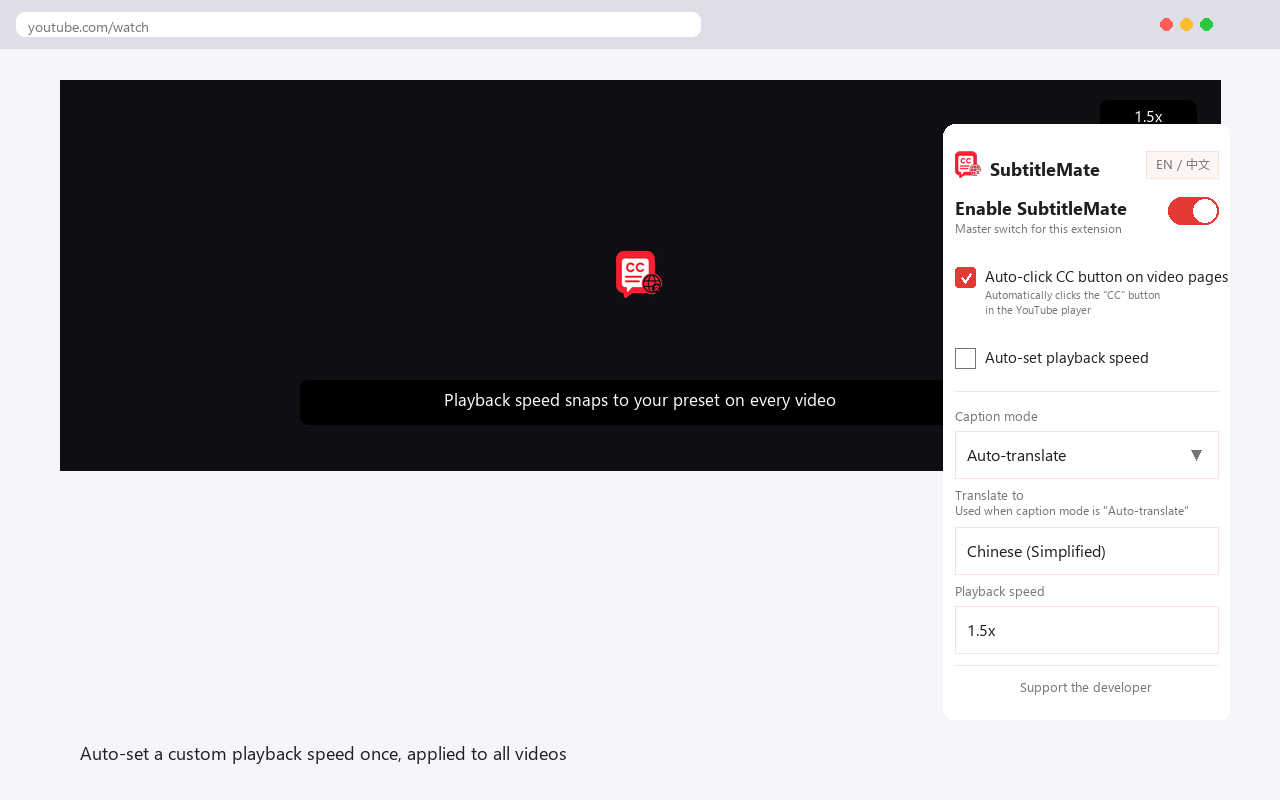Image resolution: width=1280 pixels, height=800 pixels.
Task: Click the SubtitleMate logo icon in popup header
Action: (967, 165)
